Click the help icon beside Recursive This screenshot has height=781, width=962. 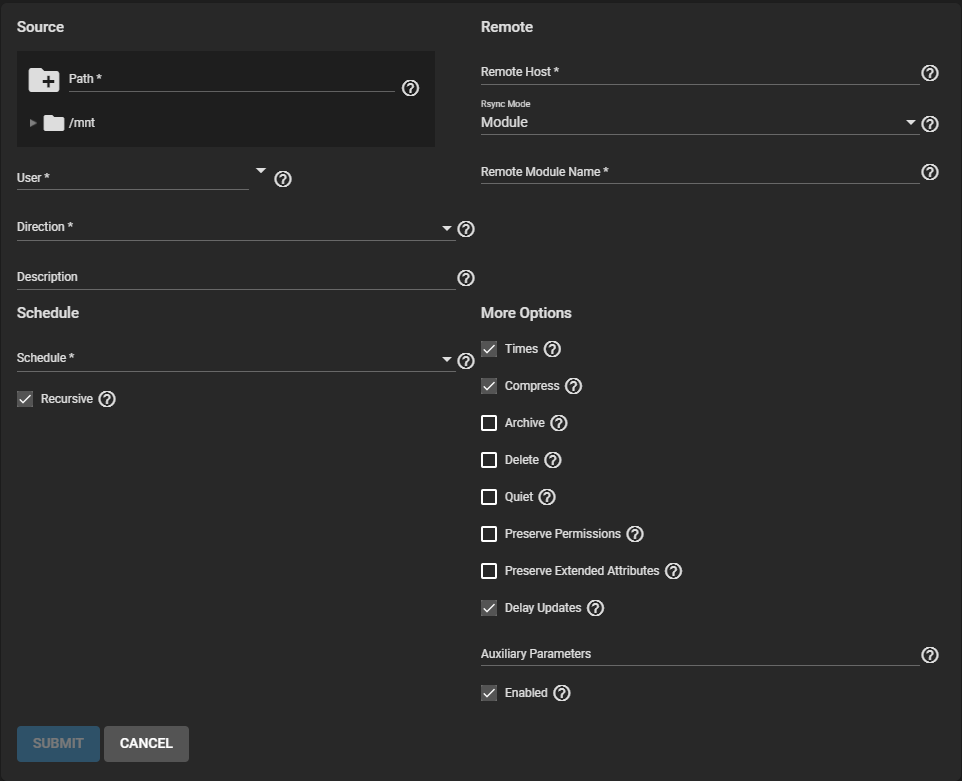(x=108, y=399)
